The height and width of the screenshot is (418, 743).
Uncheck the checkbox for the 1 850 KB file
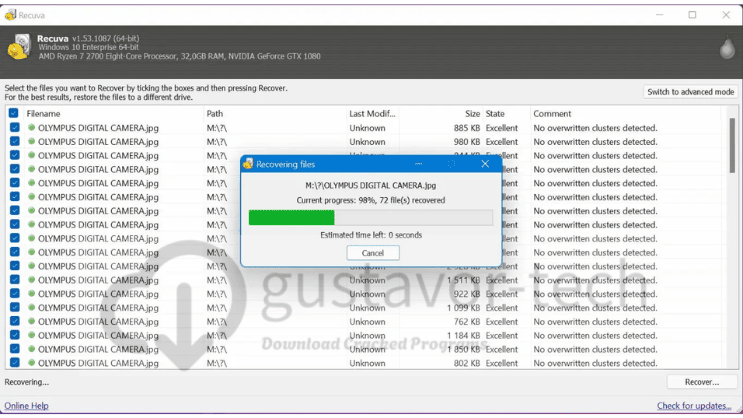[14, 349]
